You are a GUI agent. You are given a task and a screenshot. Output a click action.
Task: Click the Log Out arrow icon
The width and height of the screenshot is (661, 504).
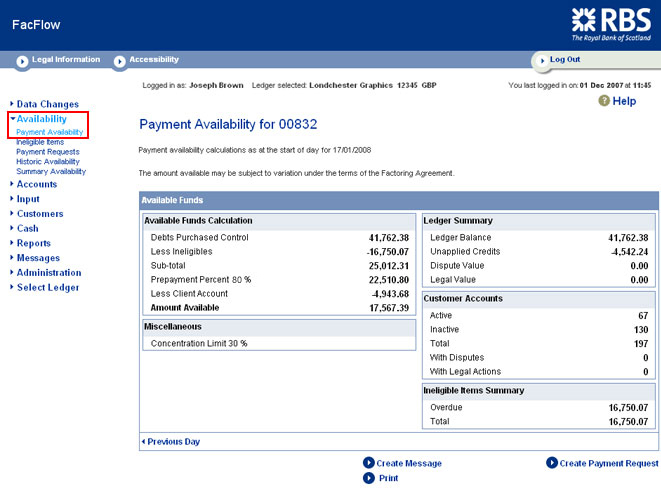pos(539,60)
